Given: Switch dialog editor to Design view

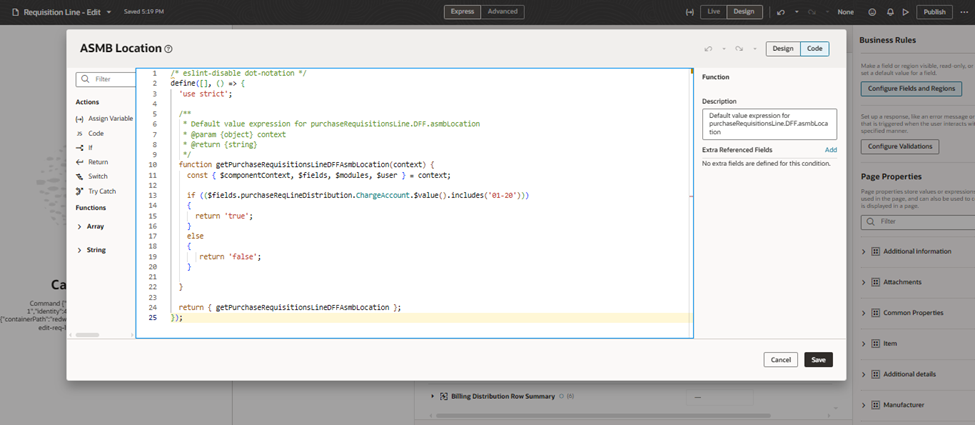Looking at the screenshot, I should click(x=783, y=49).
